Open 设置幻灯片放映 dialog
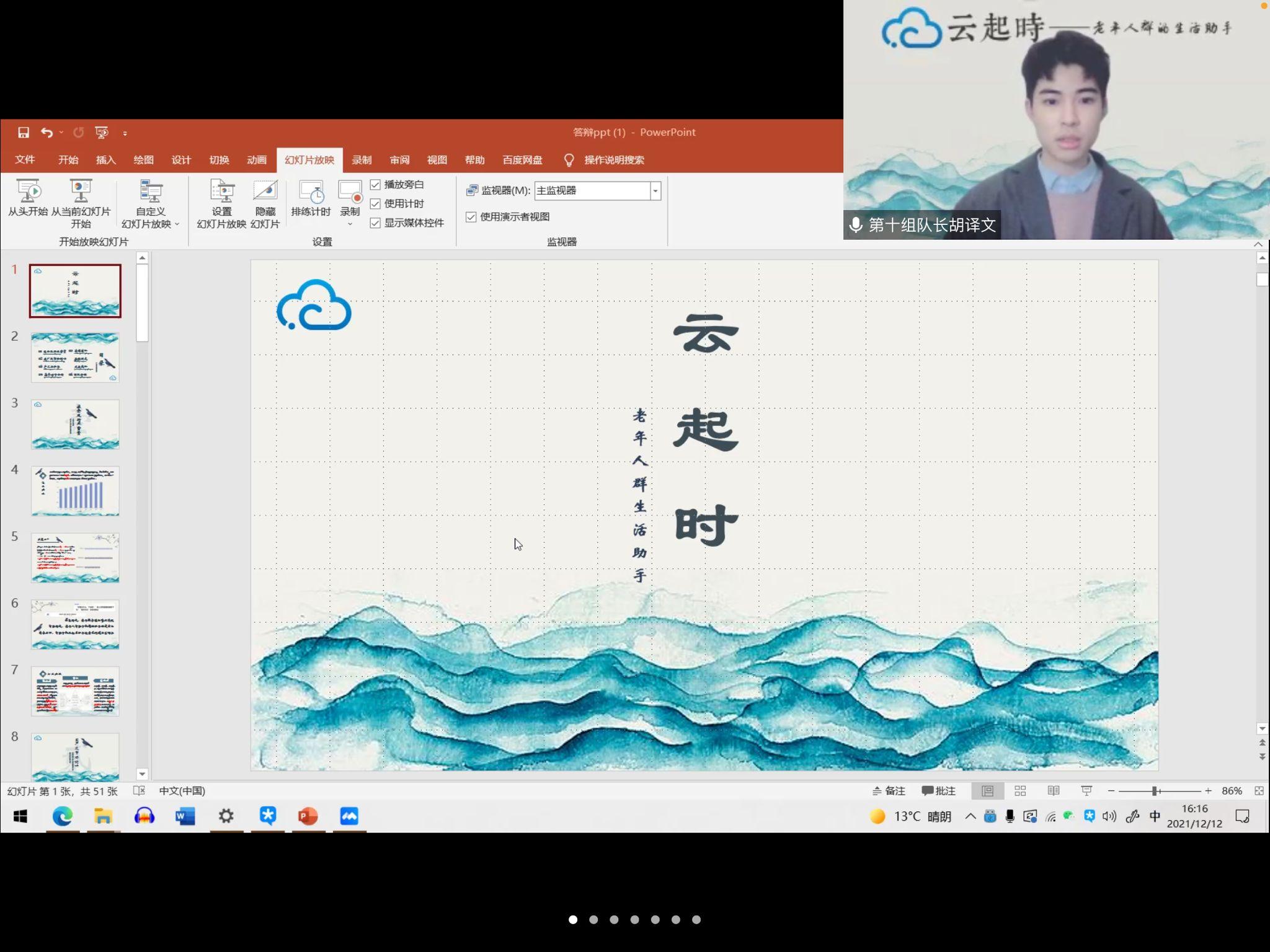The width and height of the screenshot is (1270, 952). (x=221, y=192)
